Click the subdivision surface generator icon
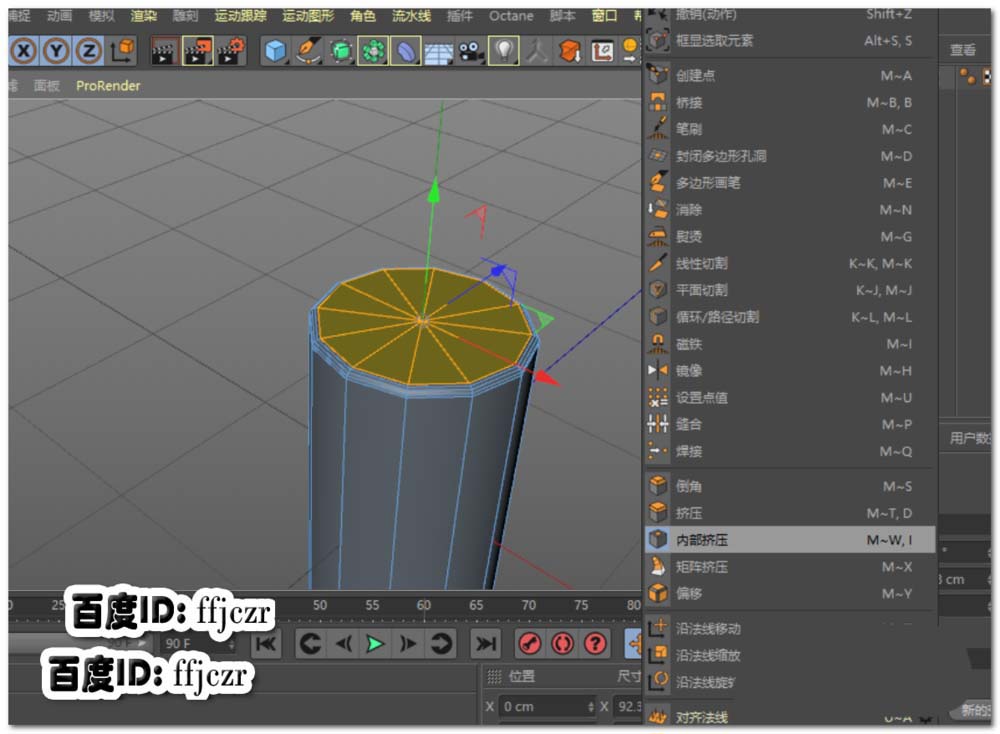The height and width of the screenshot is (734, 1000). 341,51
